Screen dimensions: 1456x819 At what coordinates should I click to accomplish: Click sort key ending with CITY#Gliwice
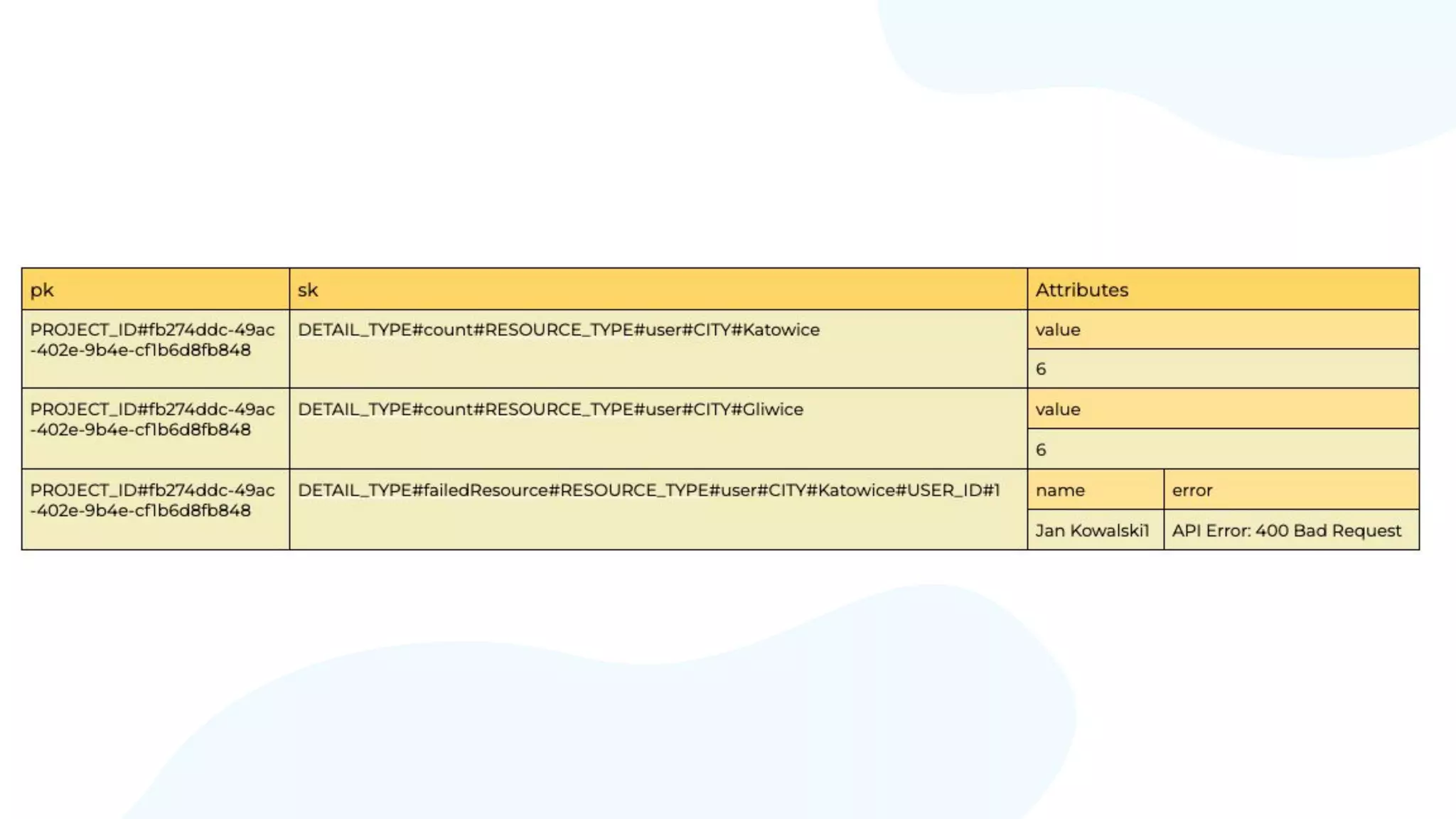coord(550,409)
